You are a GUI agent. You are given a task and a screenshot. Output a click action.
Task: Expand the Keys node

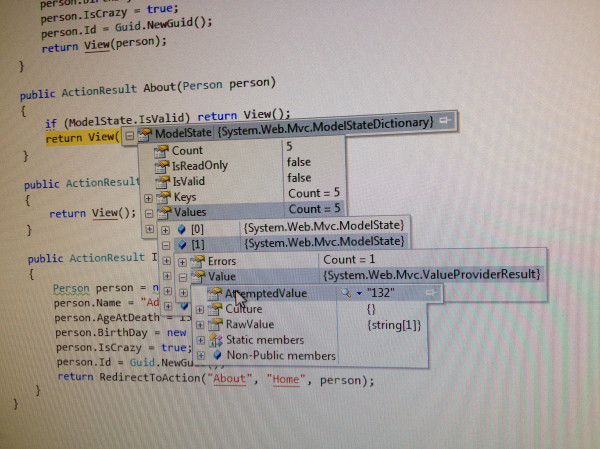(148, 198)
